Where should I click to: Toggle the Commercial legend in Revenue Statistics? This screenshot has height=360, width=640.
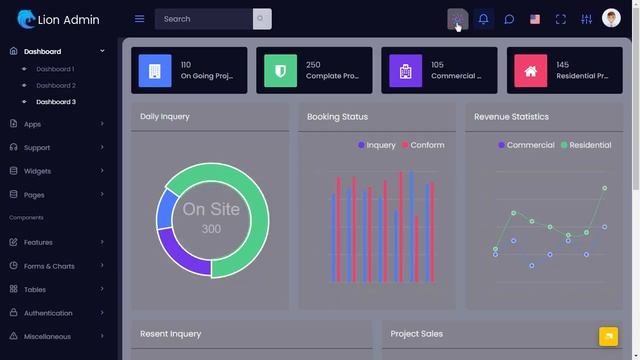pos(527,145)
